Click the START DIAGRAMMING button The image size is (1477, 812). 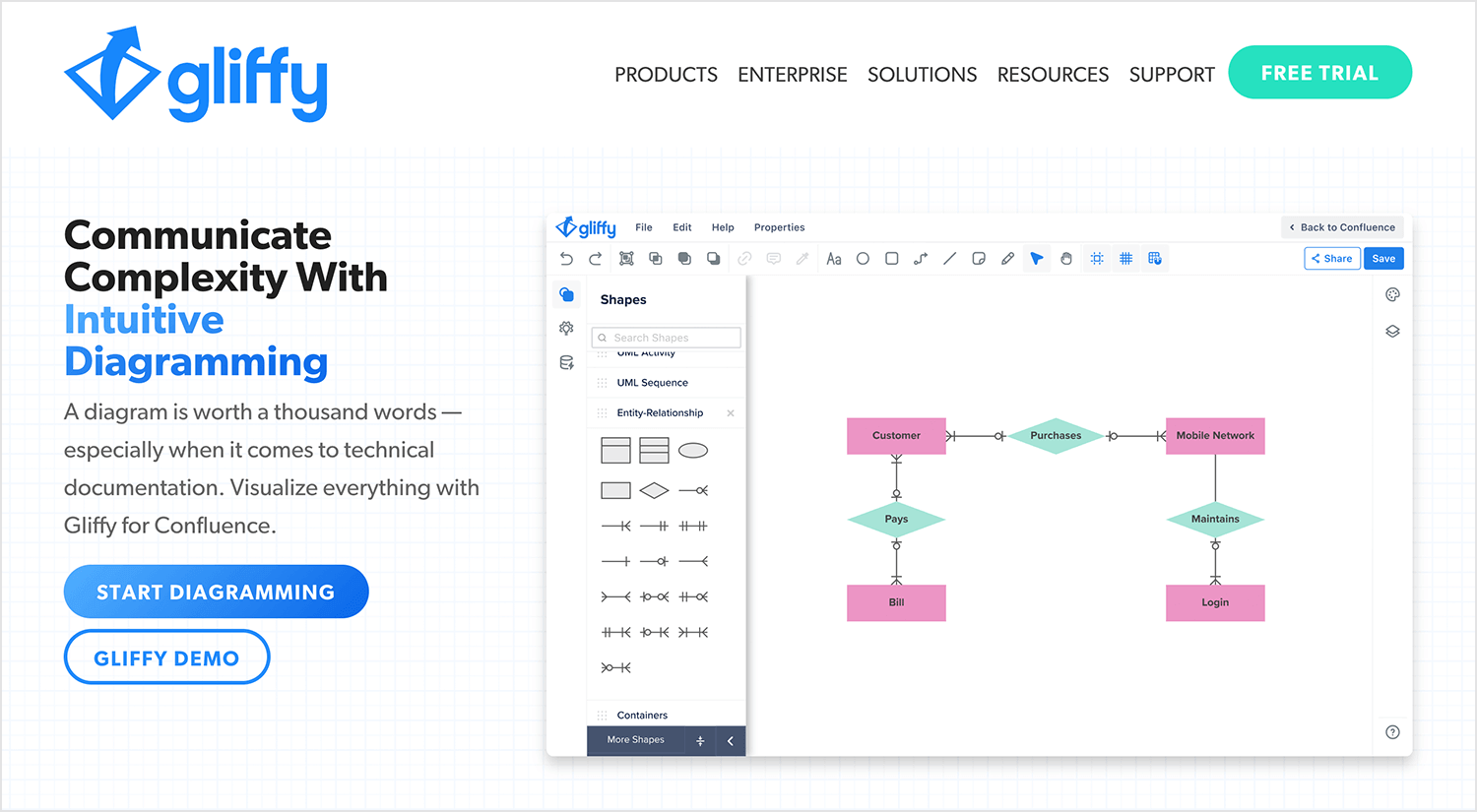tap(217, 592)
